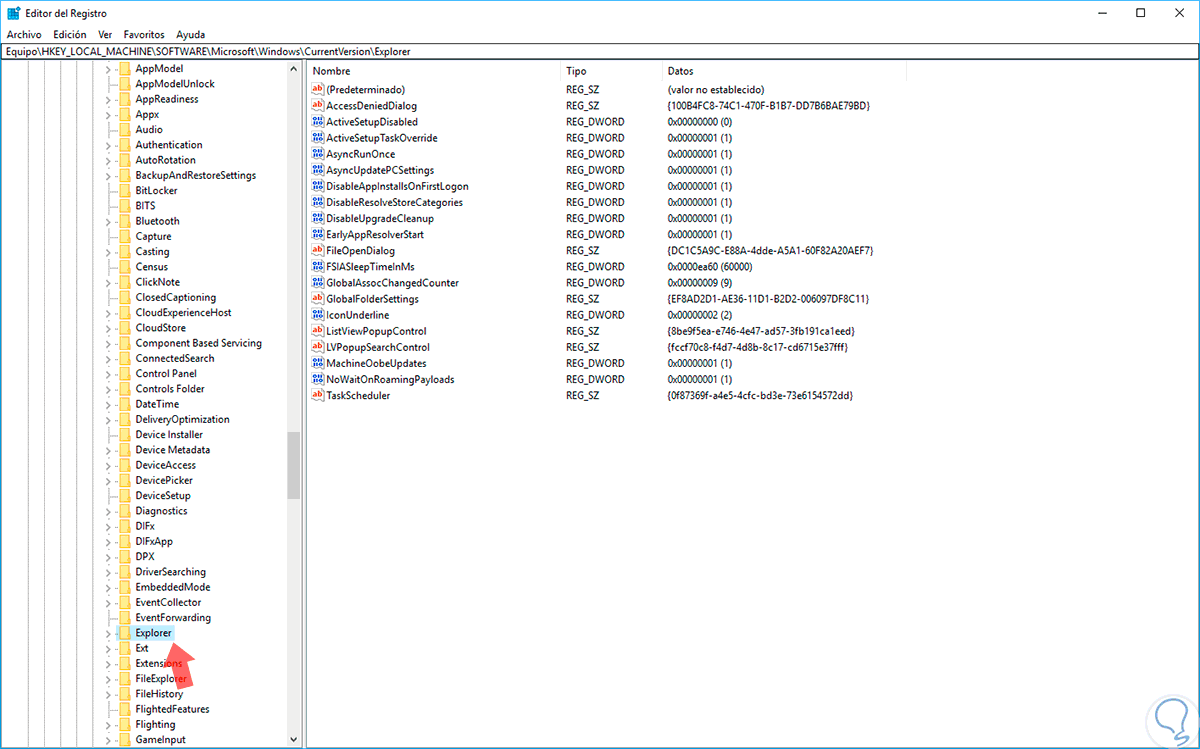This screenshot has height=749, width=1200.
Task: Sort values by the Tipo column header
Action: point(611,71)
